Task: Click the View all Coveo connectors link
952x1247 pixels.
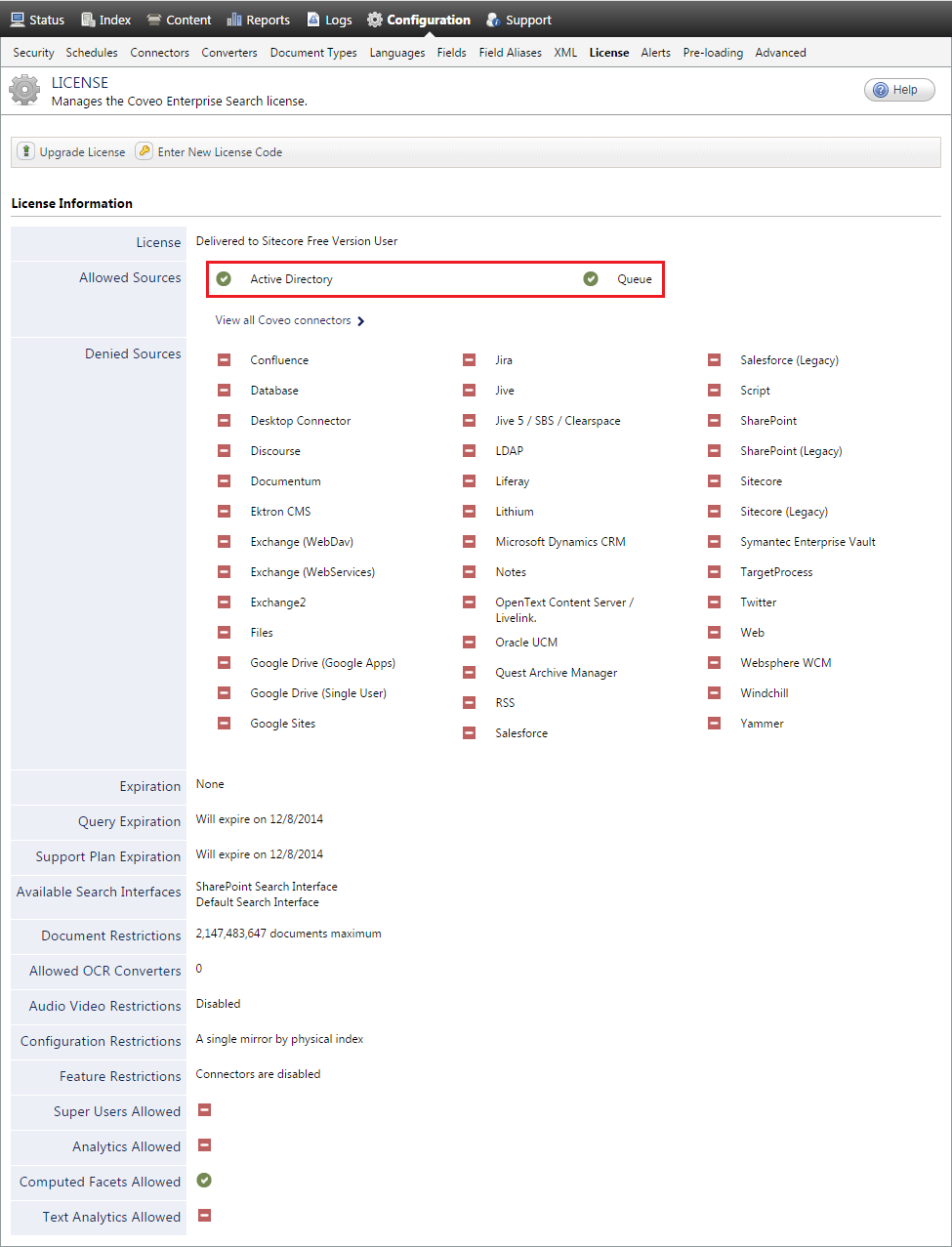Action: (x=282, y=319)
